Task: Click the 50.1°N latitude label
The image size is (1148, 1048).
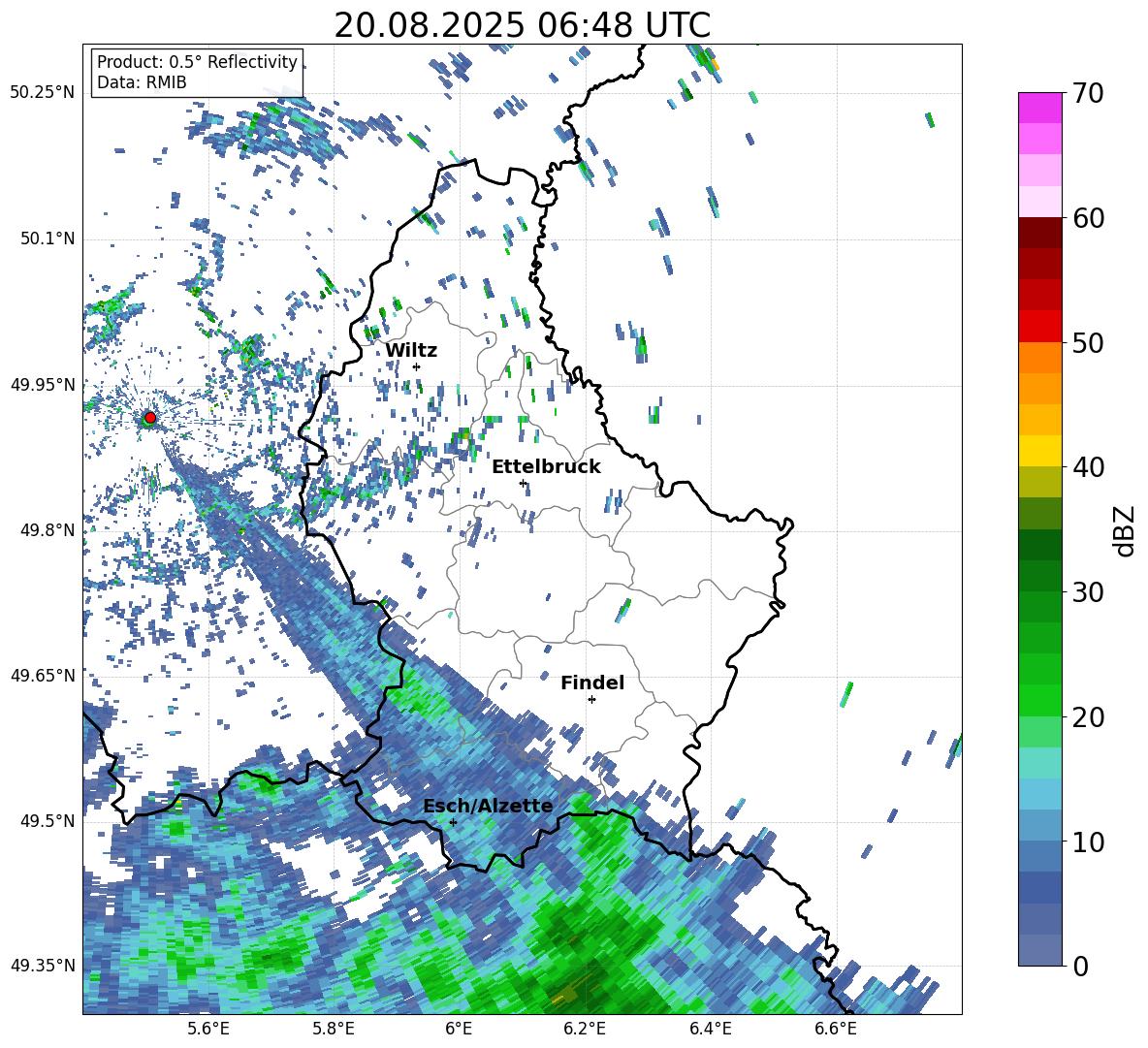Action: [47, 239]
